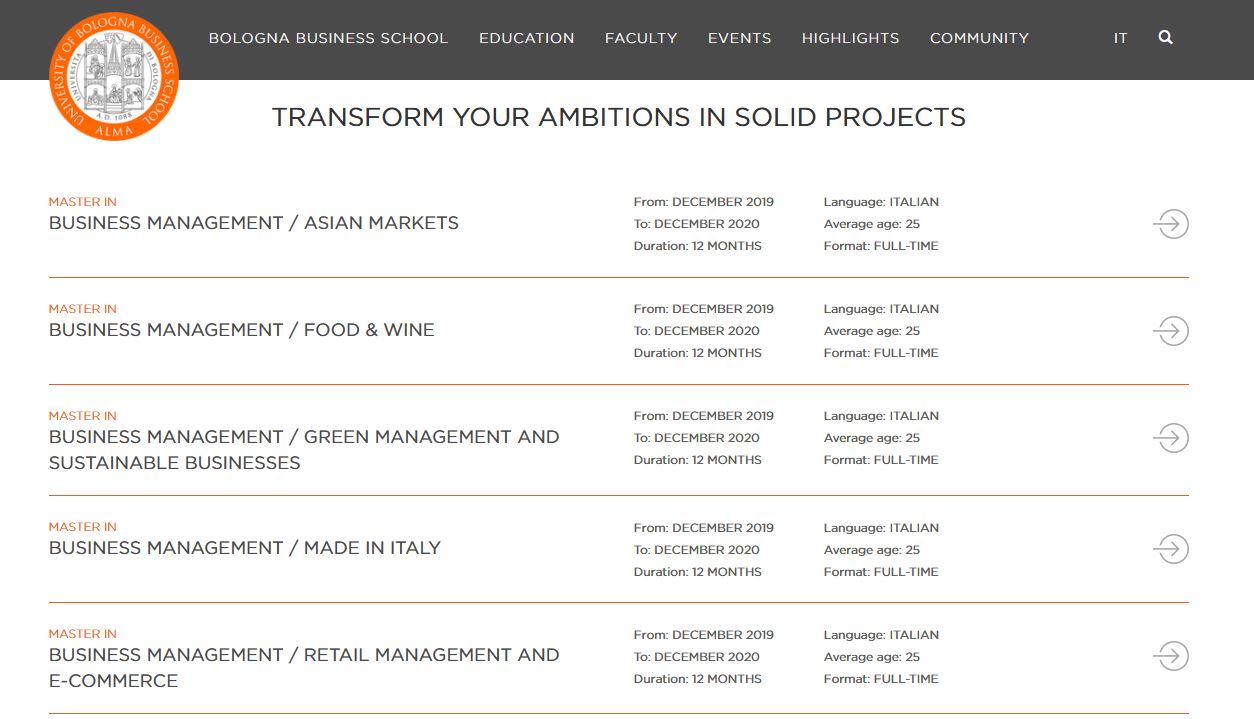Open the Bologna Business School menu
The width and height of the screenshot is (1254, 719).
(328, 38)
